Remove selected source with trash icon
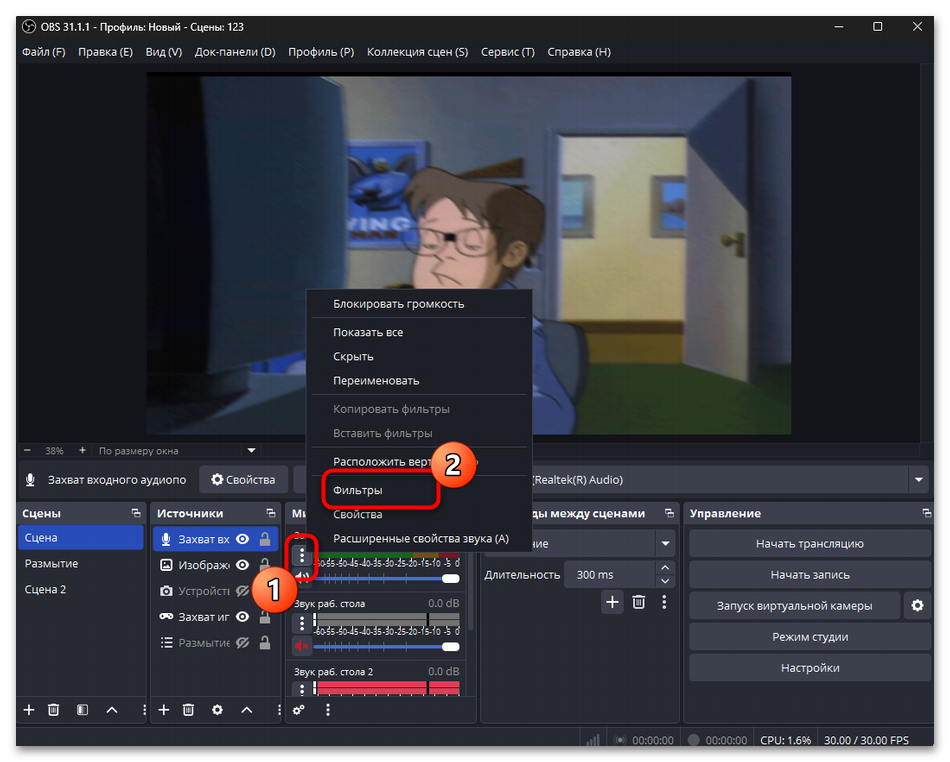Viewport: 950px width, 762px height. tap(188, 709)
